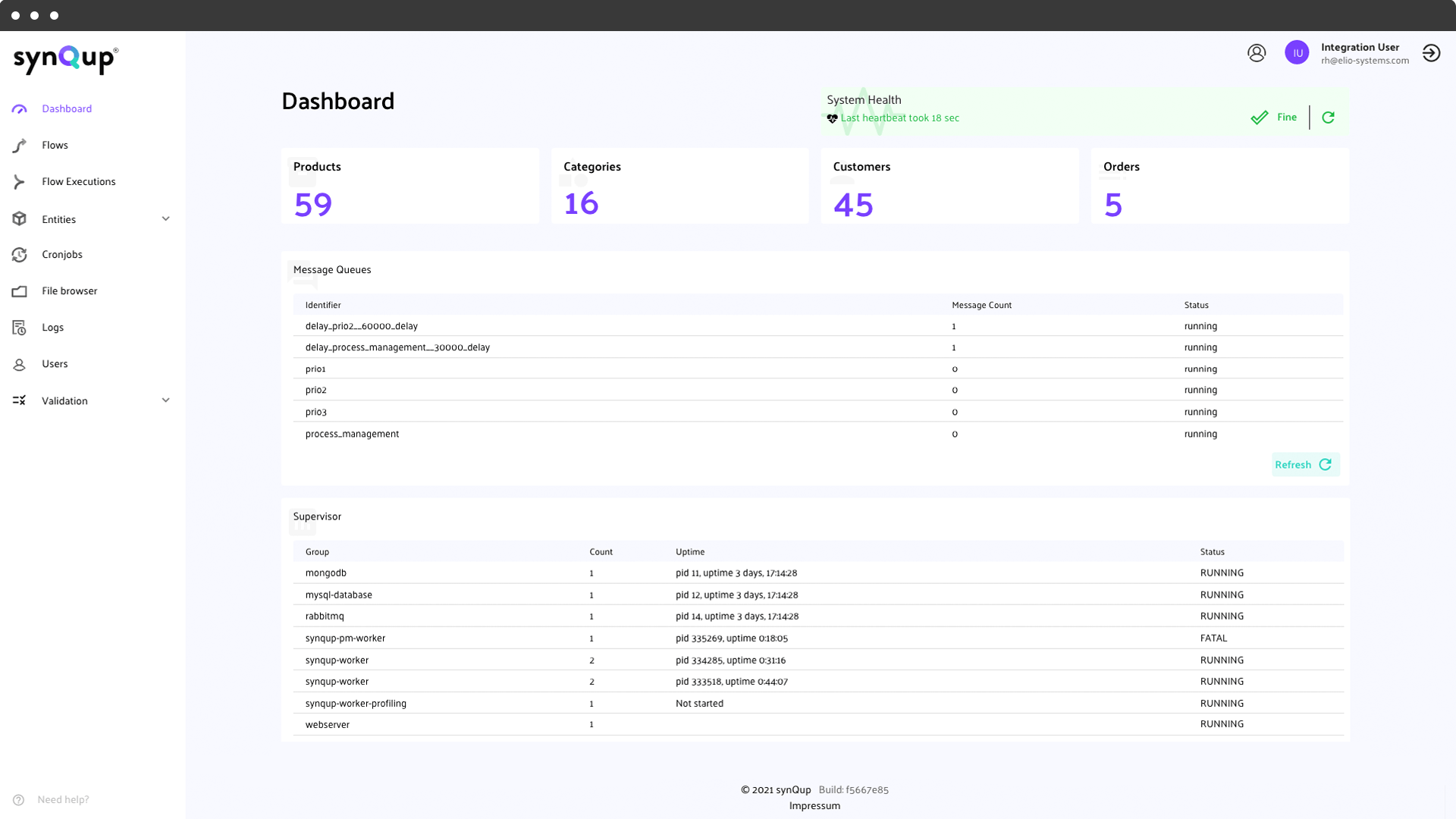
Task: Open the Orders count card
Action: [x=1219, y=187]
